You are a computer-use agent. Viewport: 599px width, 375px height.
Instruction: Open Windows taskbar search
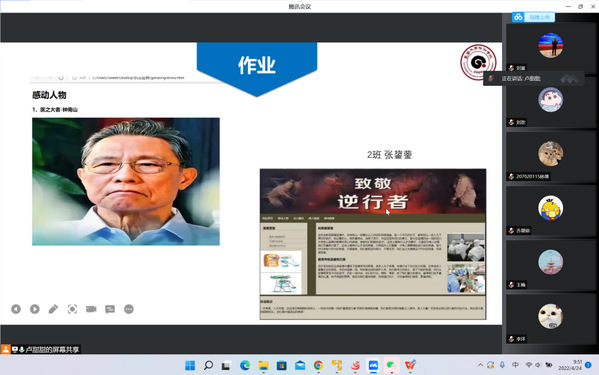[208, 365]
